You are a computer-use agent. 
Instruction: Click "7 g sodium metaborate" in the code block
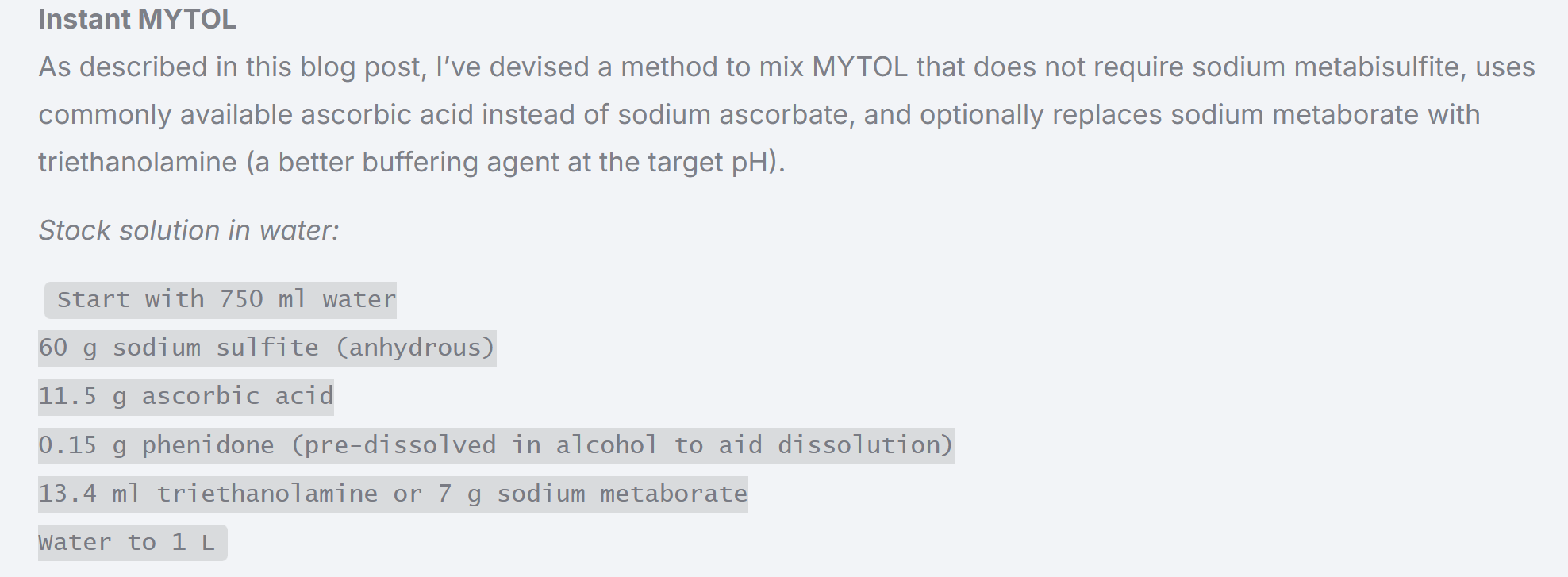point(592,494)
